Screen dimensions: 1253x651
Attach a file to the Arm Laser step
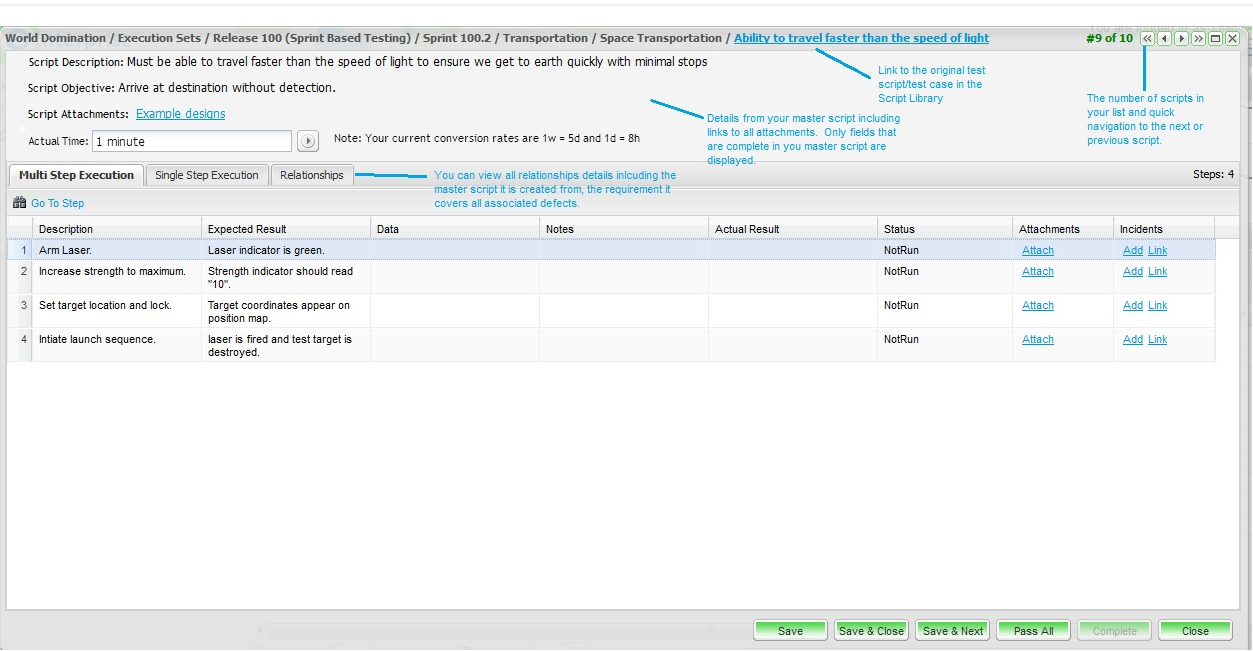click(x=1037, y=251)
